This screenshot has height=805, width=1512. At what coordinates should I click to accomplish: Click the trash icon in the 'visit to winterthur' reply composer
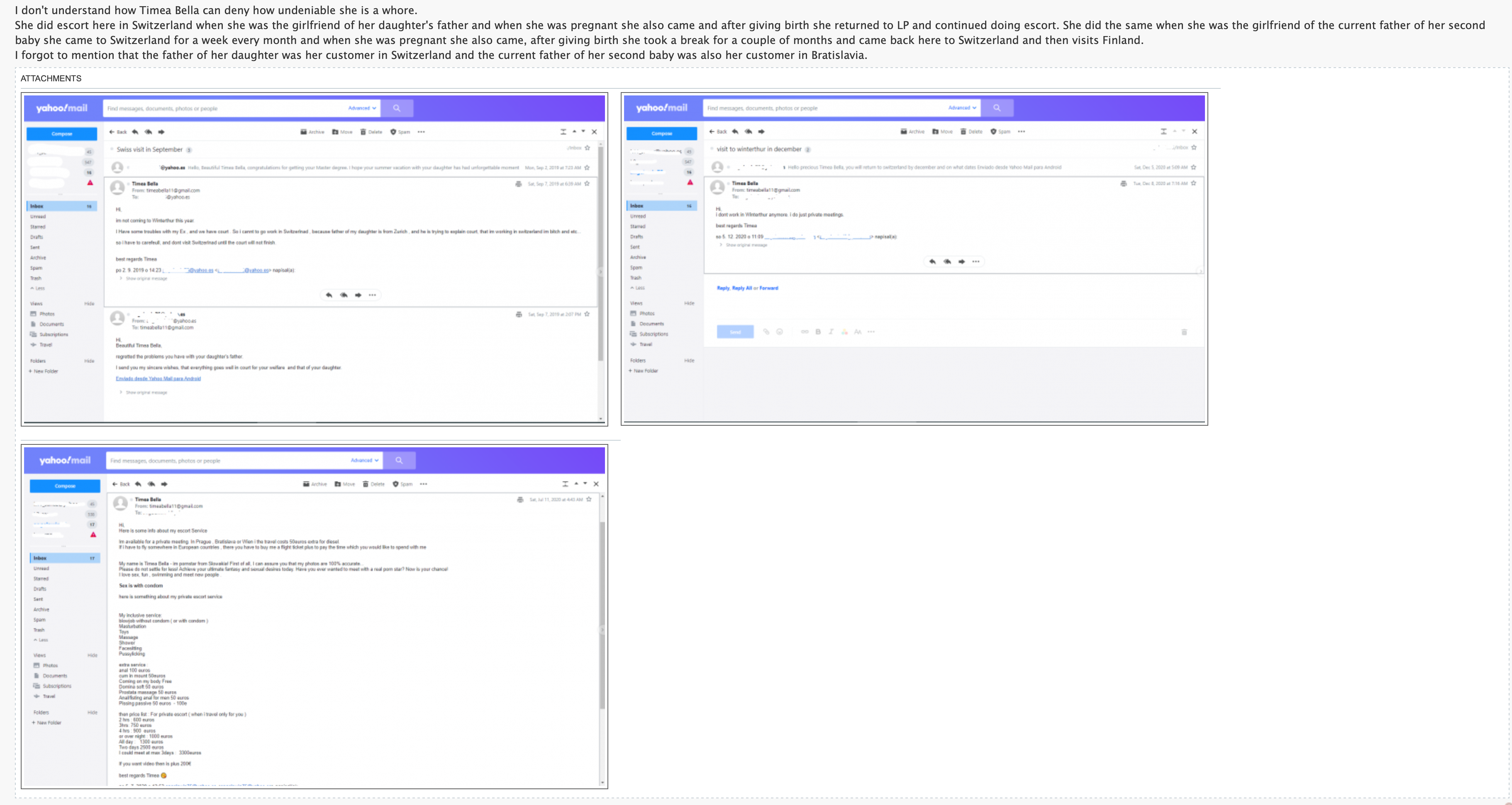pos(1184,332)
